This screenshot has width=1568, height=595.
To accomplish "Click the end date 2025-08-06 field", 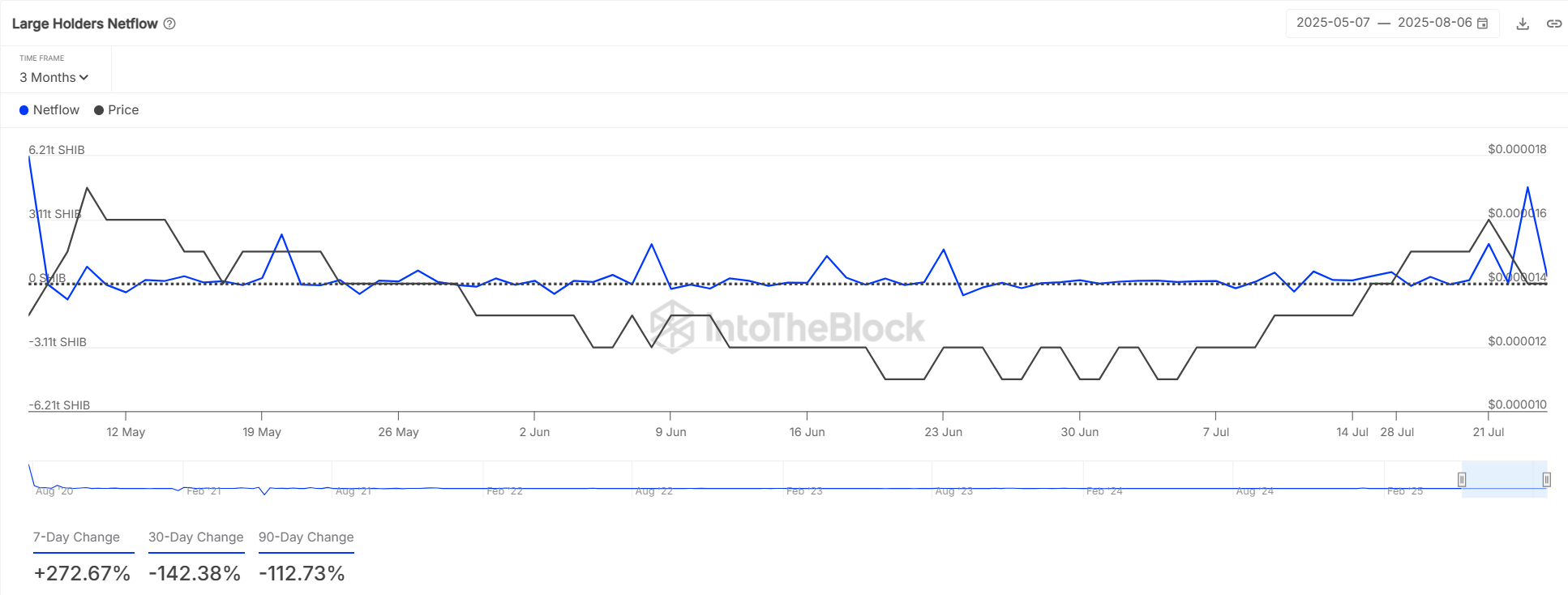I will point(1434,23).
